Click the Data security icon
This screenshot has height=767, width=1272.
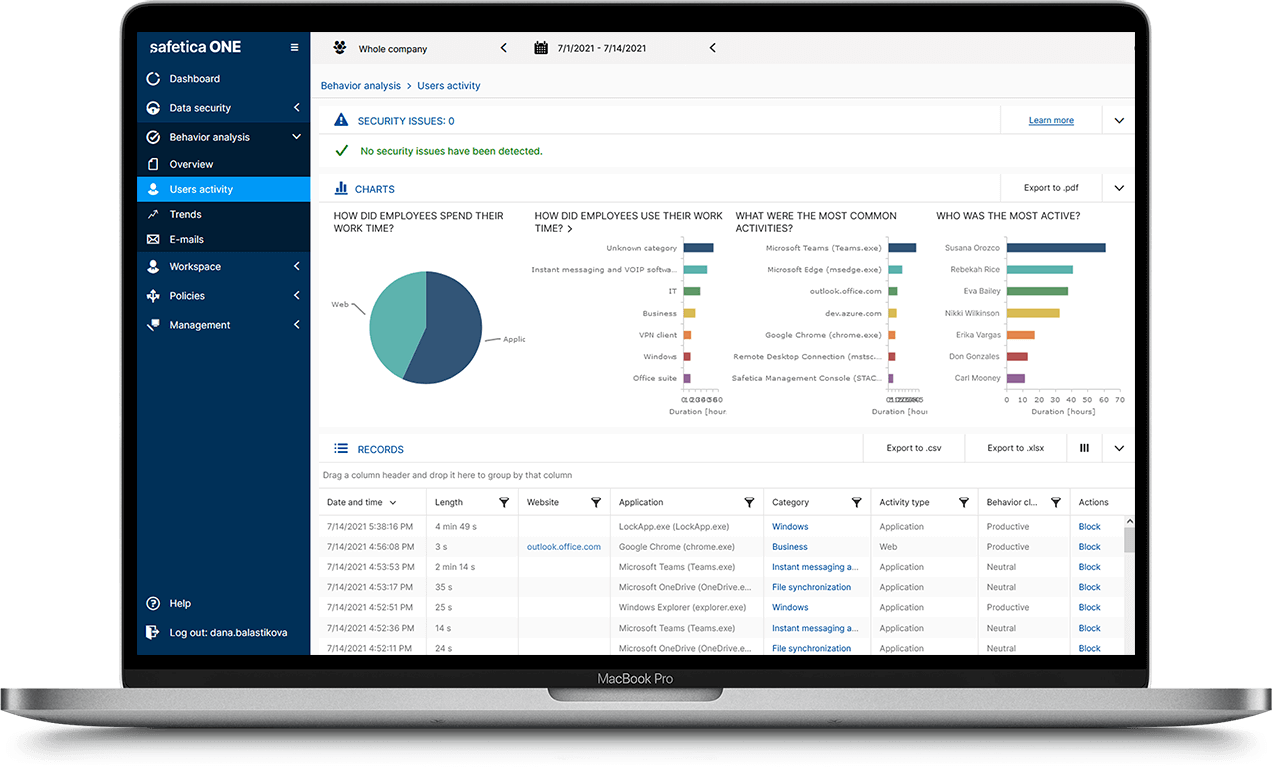click(x=153, y=107)
